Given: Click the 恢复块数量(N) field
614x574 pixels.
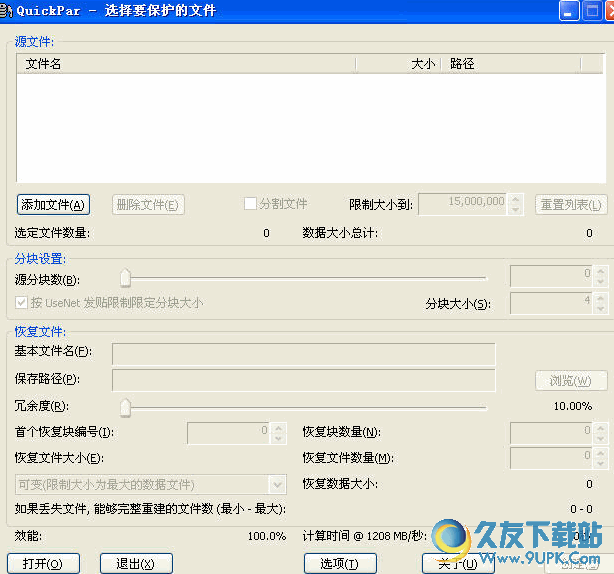Looking at the screenshot, I should [x=551, y=433].
